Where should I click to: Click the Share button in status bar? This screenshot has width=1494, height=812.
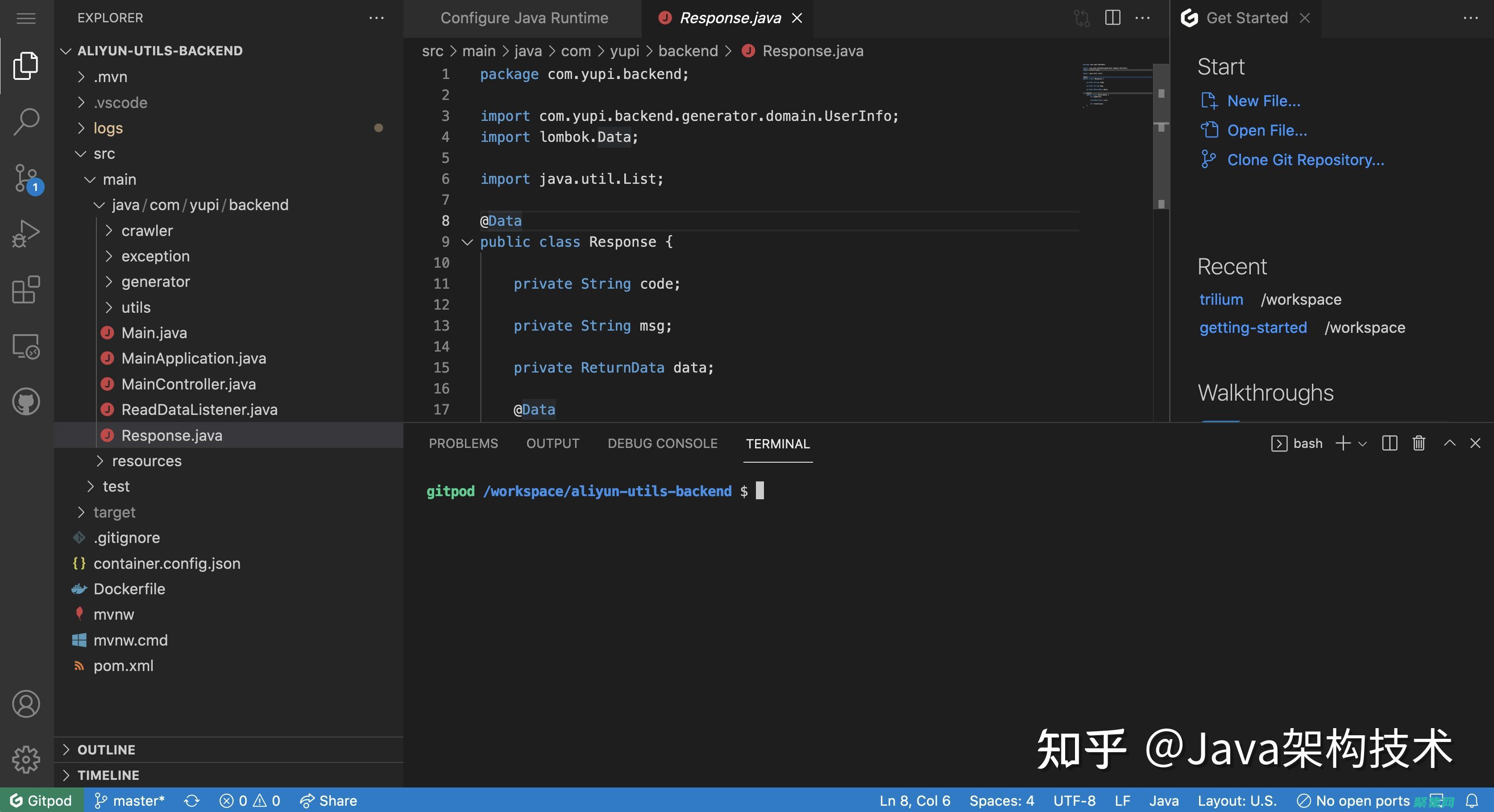pyautogui.click(x=328, y=801)
